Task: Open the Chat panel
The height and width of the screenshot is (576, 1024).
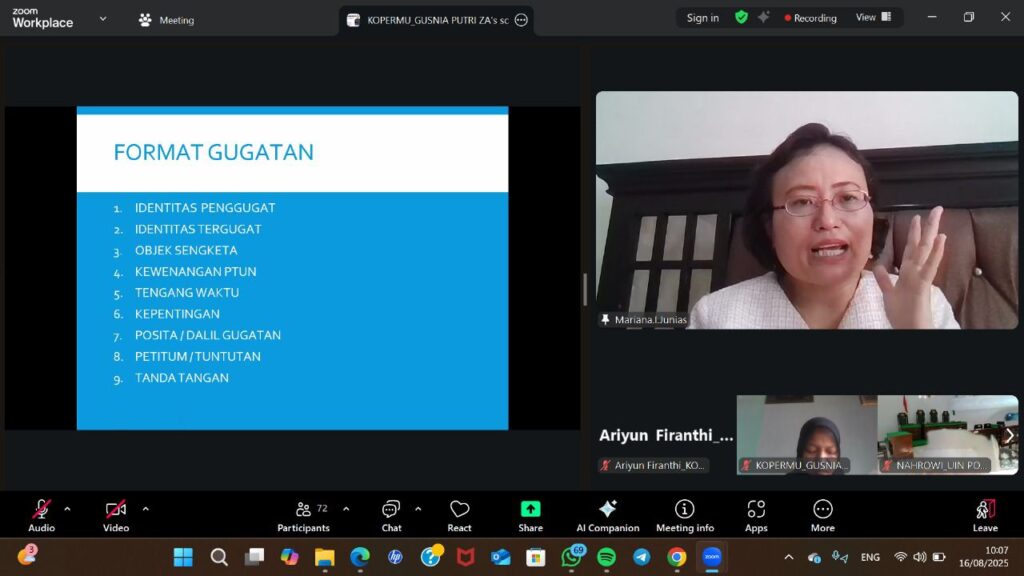Action: pyautogui.click(x=391, y=515)
